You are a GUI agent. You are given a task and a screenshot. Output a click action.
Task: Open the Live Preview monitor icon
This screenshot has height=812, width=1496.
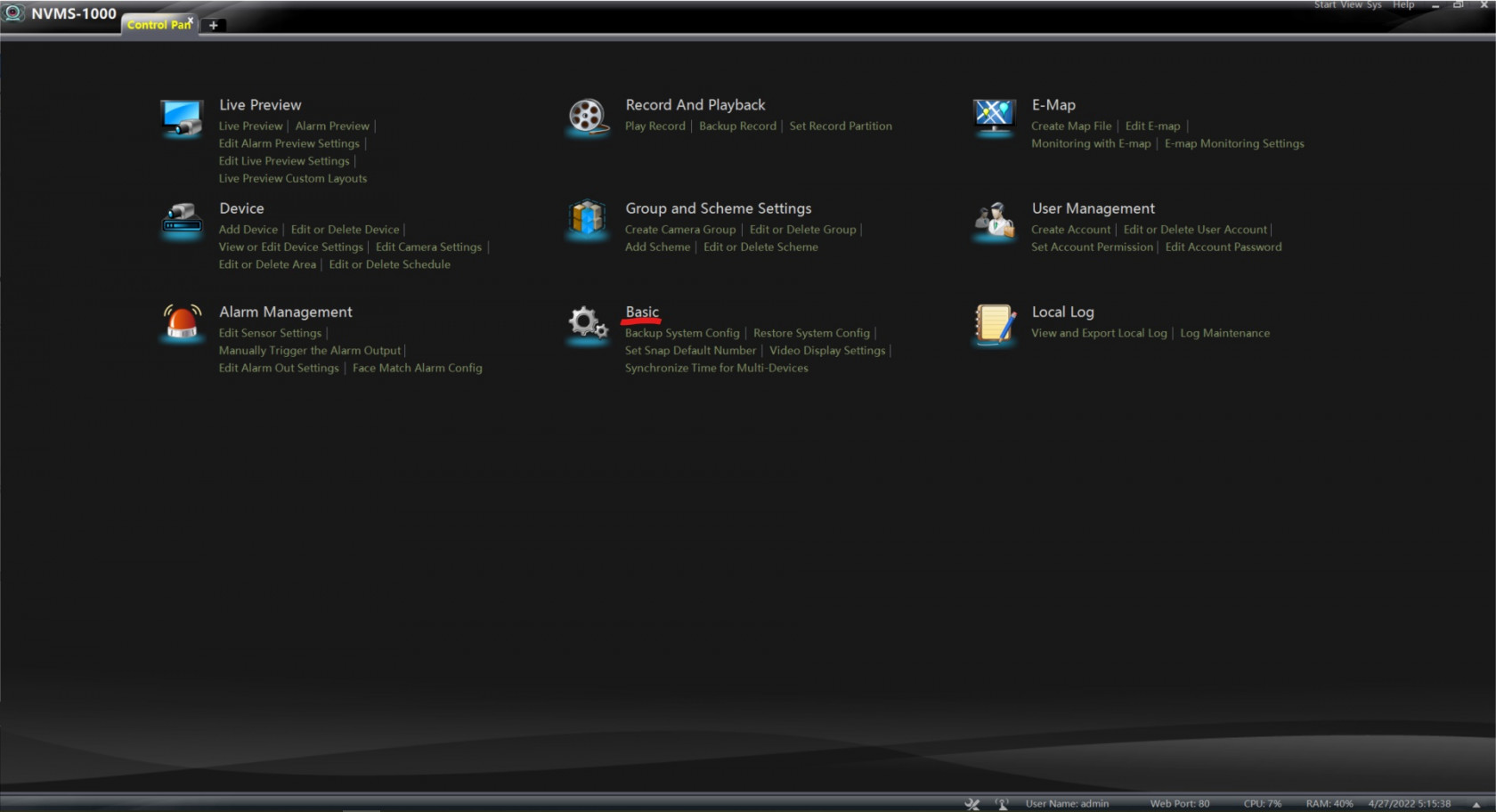click(182, 118)
